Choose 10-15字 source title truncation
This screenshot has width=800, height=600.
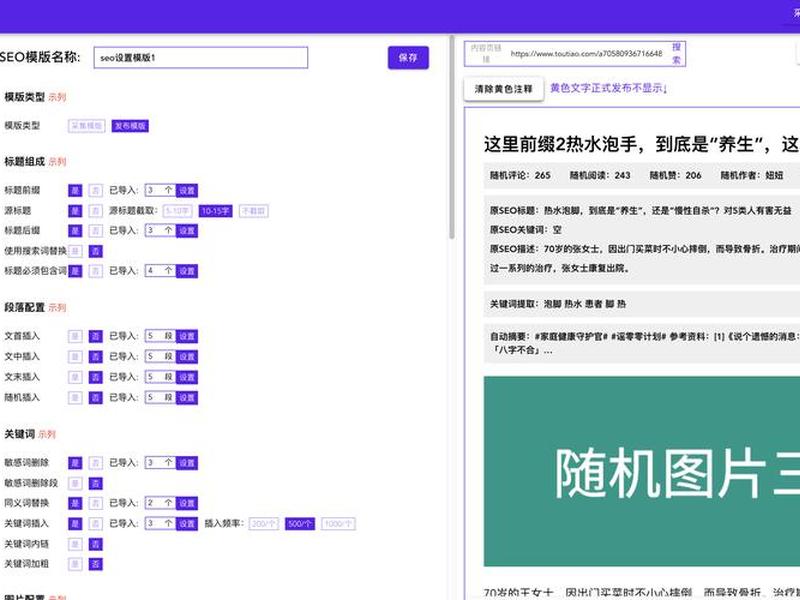coord(215,211)
